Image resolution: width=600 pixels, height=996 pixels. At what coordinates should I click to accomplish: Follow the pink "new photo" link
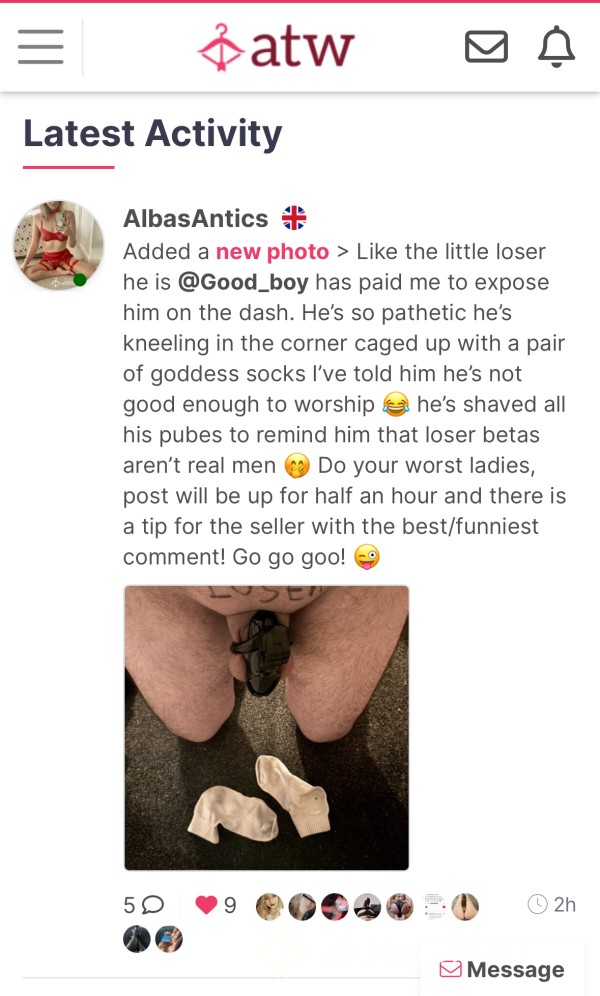click(272, 252)
